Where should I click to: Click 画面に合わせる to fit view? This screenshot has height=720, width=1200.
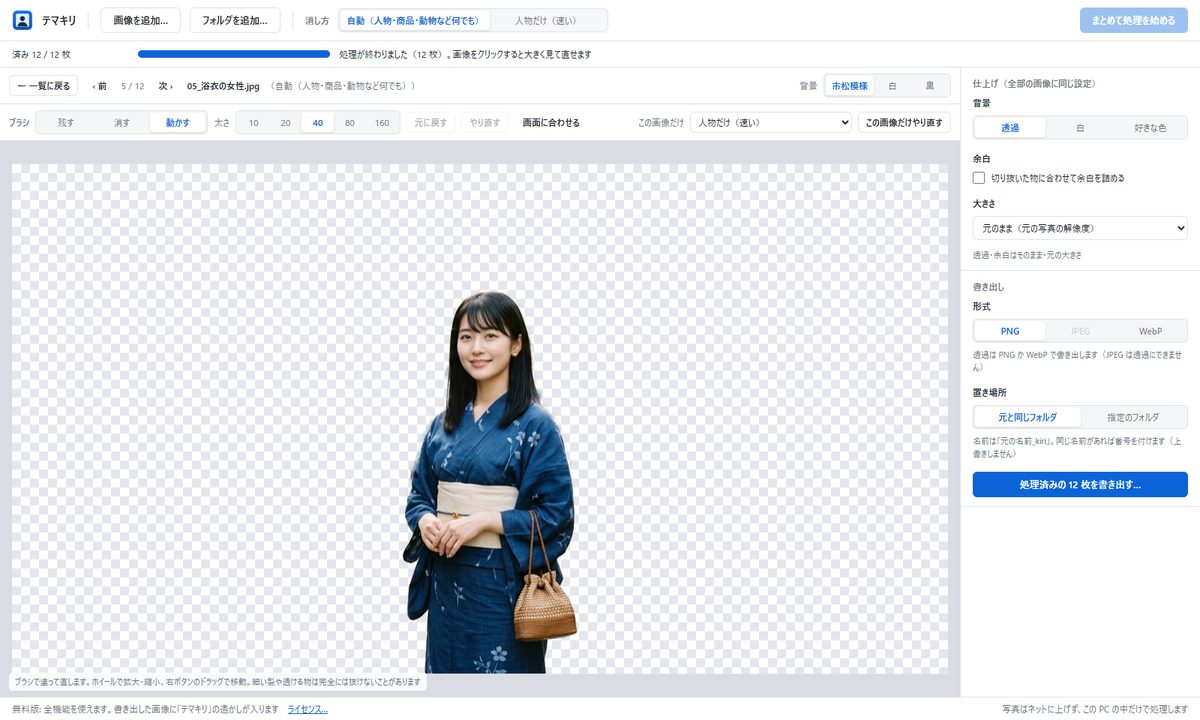[x=551, y=123]
